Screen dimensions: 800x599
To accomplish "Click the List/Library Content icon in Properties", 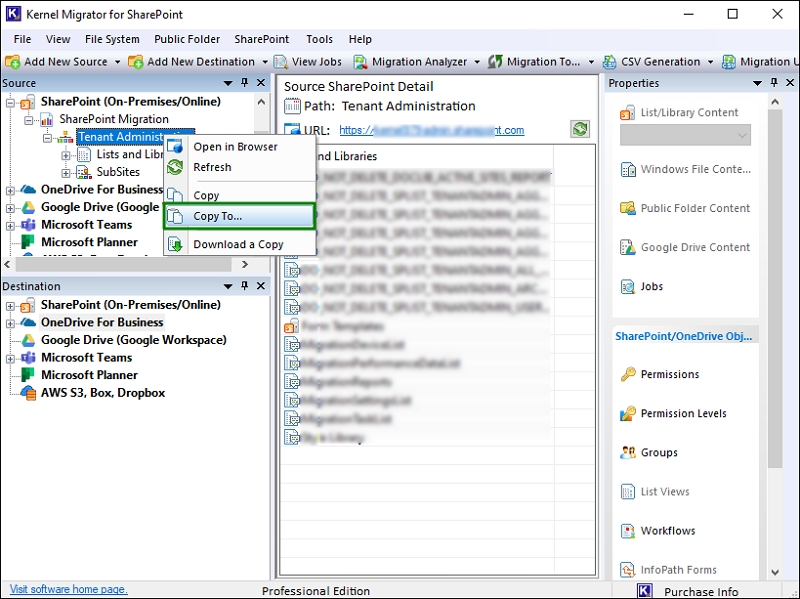I will 628,113.
